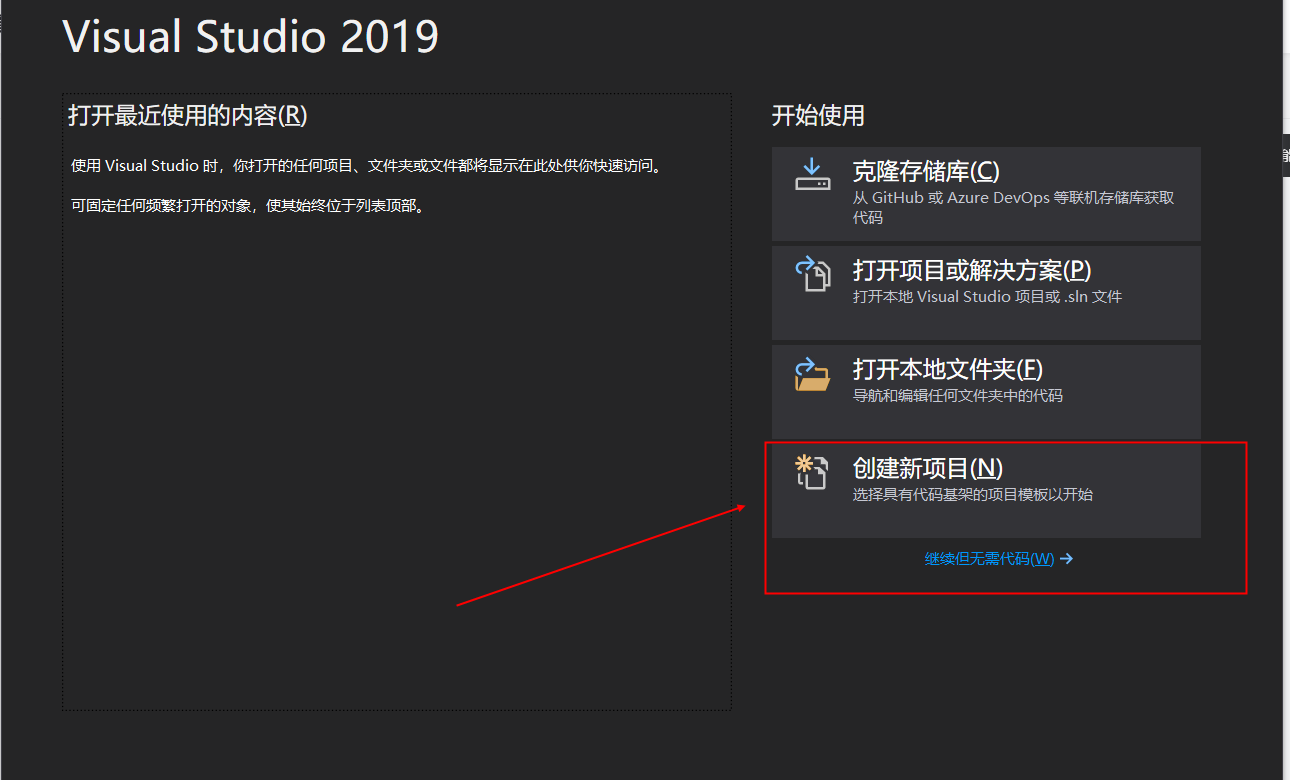Open 克隆存储库(C) option
The image size is (1290, 780).
pos(986,194)
